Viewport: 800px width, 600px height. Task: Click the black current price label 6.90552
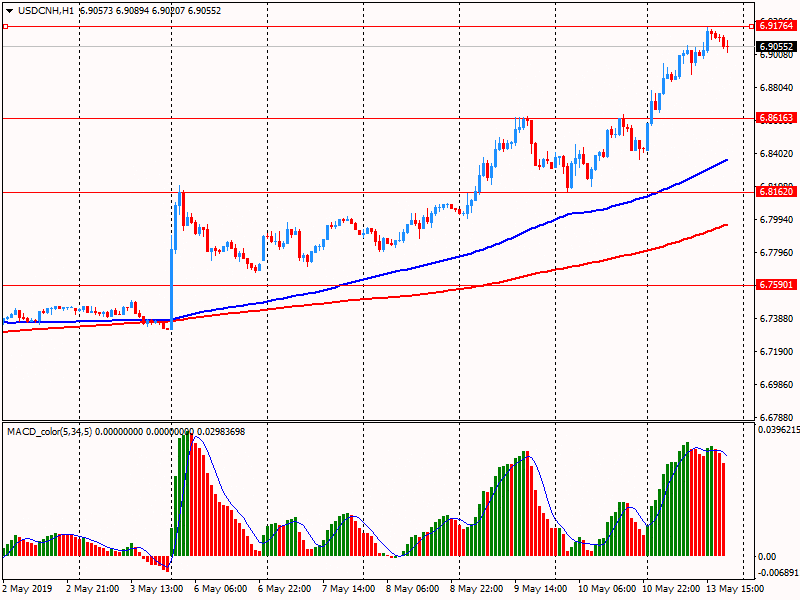776,46
